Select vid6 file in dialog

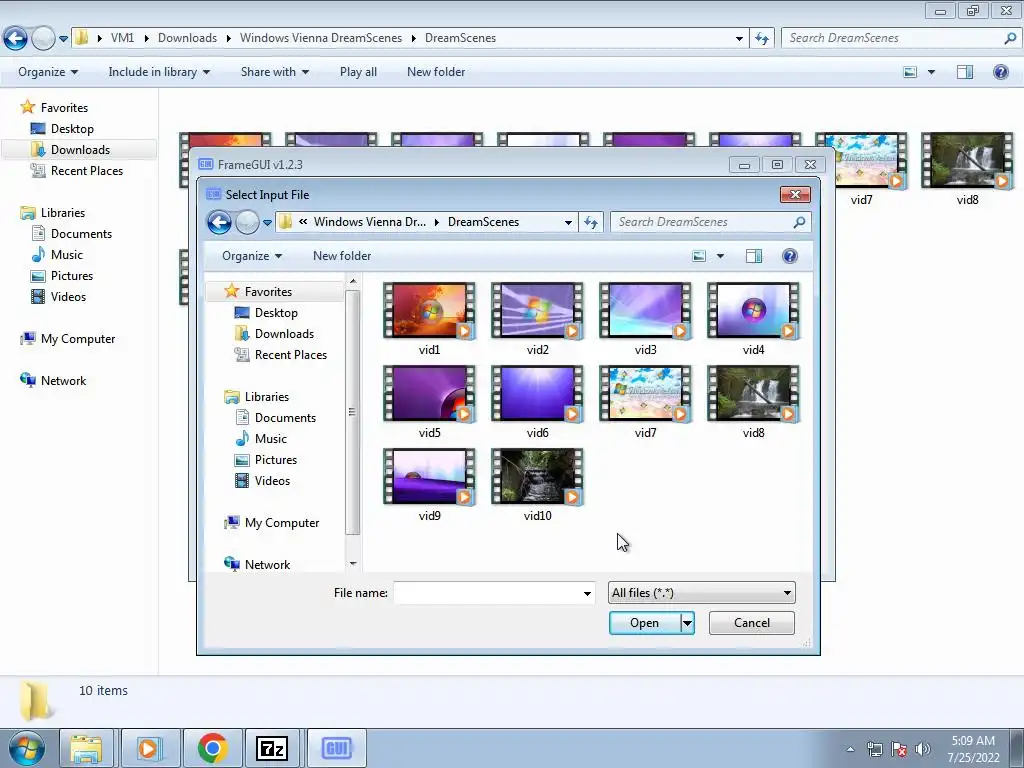537,394
